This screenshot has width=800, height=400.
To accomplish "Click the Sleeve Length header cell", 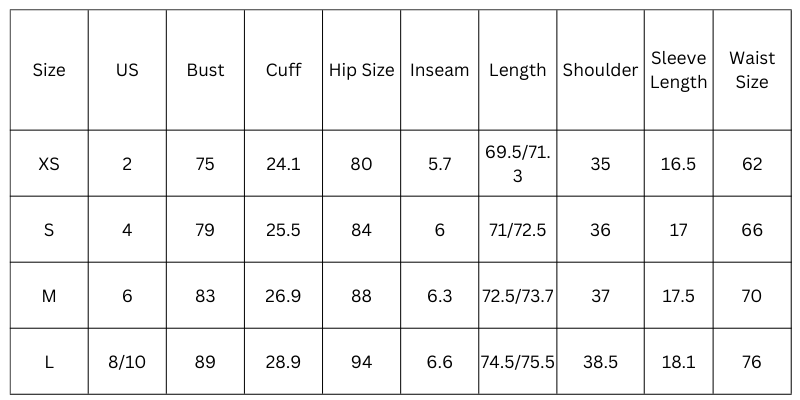I will 678,70.
